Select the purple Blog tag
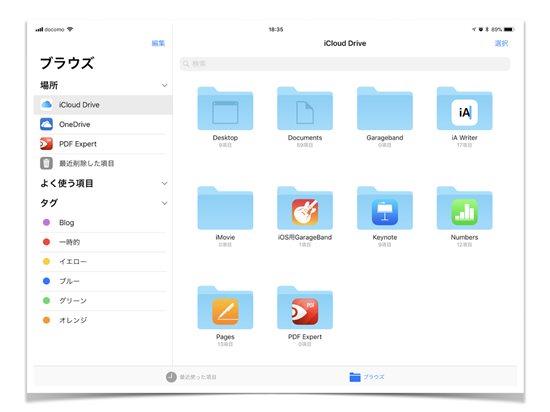Viewport: 550px width, 412px height. coord(103,222)
